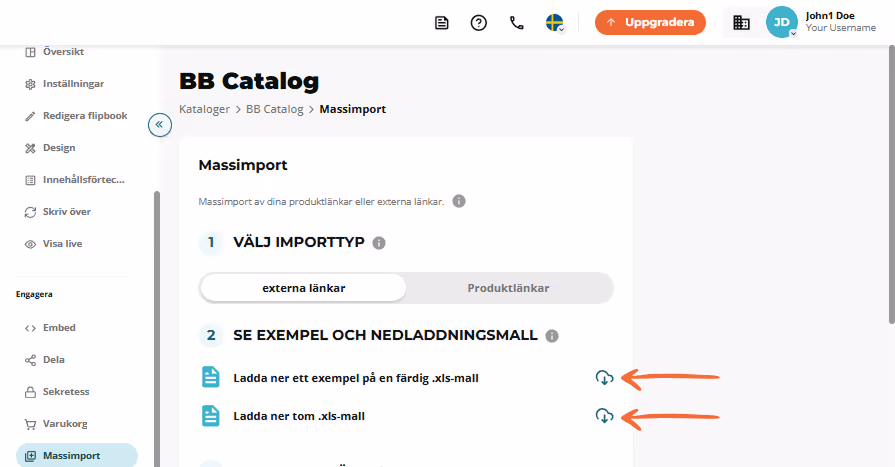The height and width of the screenshot is (467, 895).
Task: Click the orange Uppgradera button
Action: coord(650,22)
